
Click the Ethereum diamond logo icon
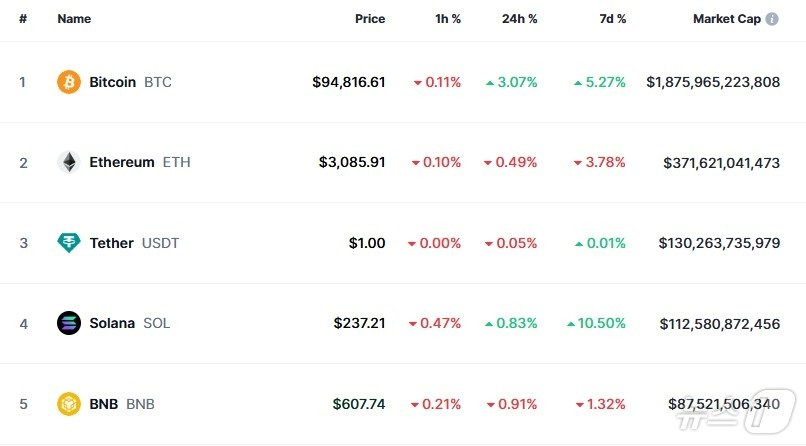click(69, 162)
